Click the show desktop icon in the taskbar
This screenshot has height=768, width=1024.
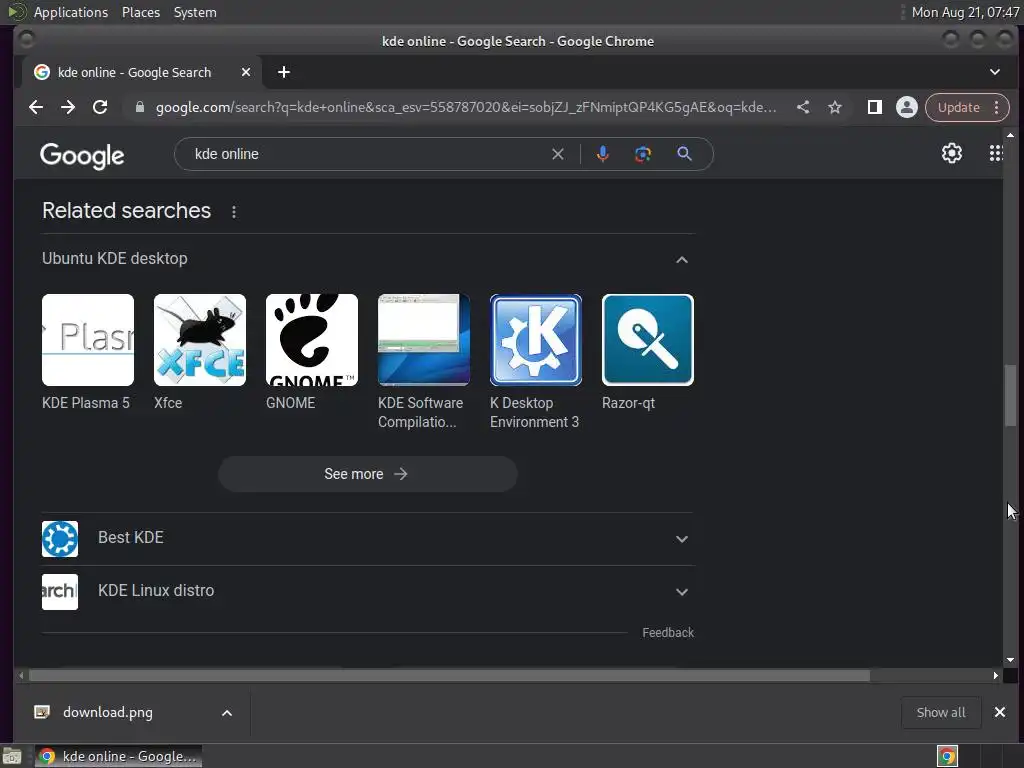pyautogui.click(x=12, y=756)
